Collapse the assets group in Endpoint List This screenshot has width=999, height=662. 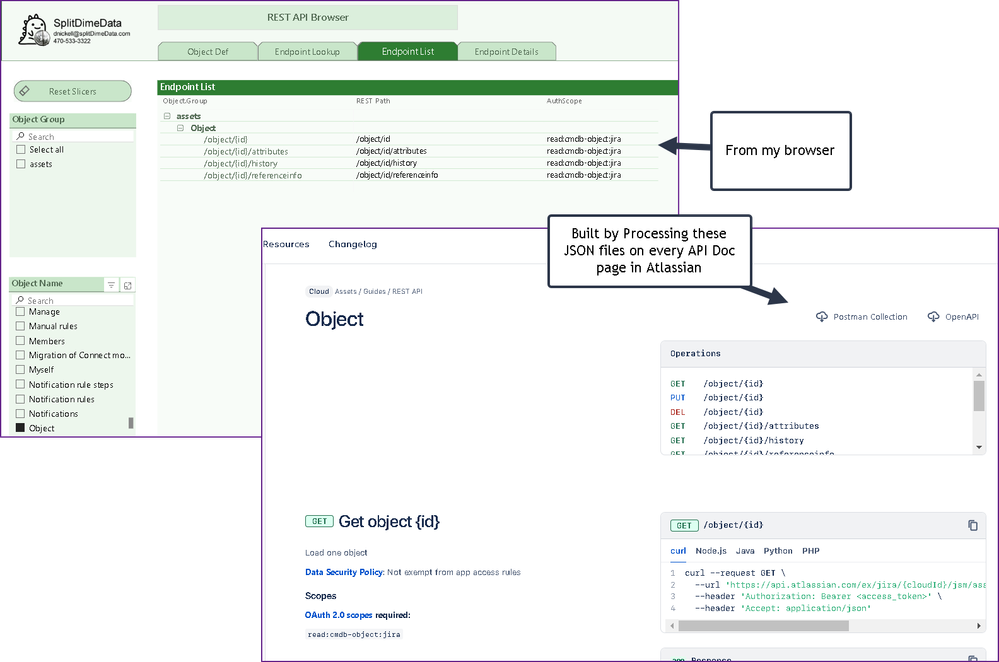click(167, 116)
